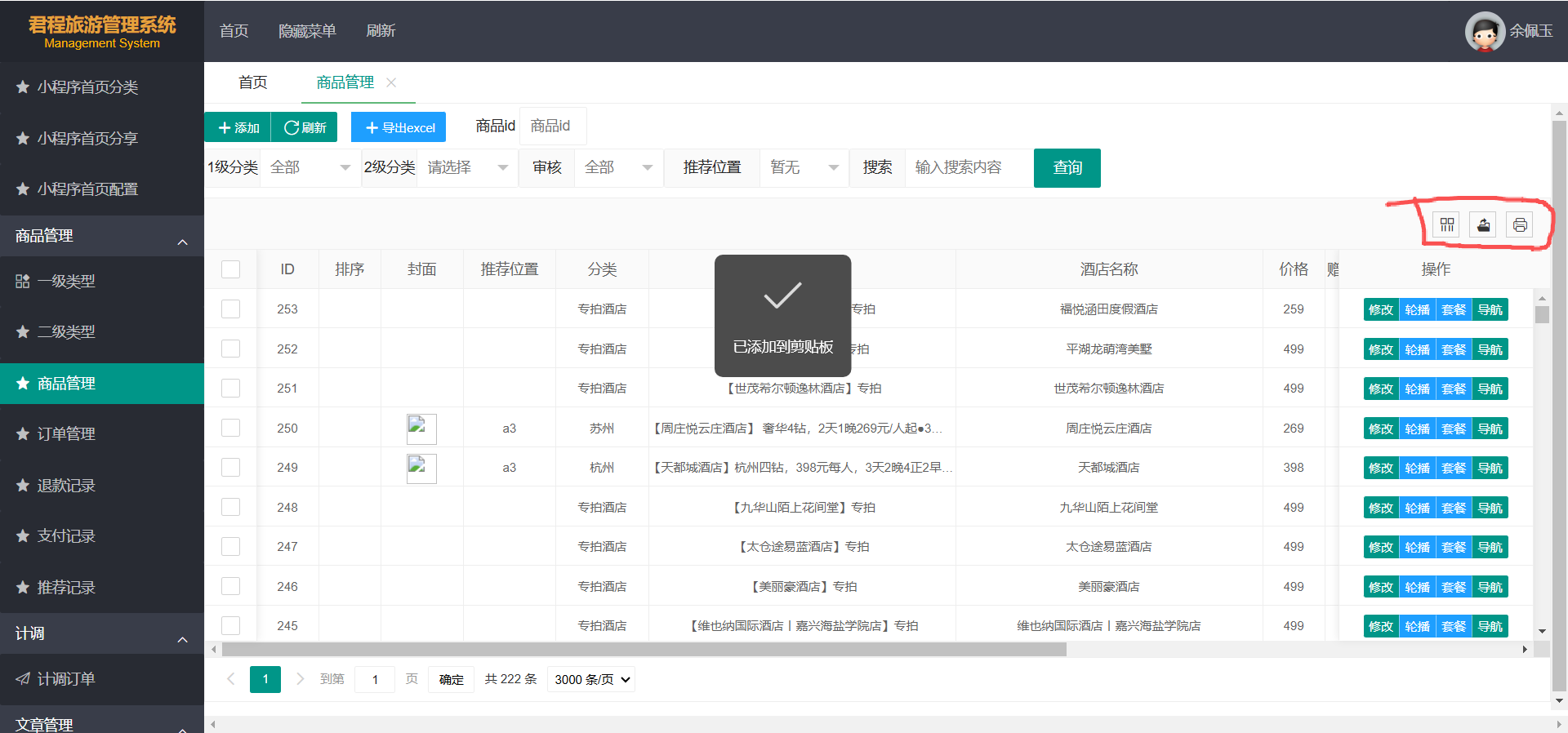This screenshot has height=733, width=1568.
Task: Click the table's horizontal scrollbar
Action: pos(644,650)
